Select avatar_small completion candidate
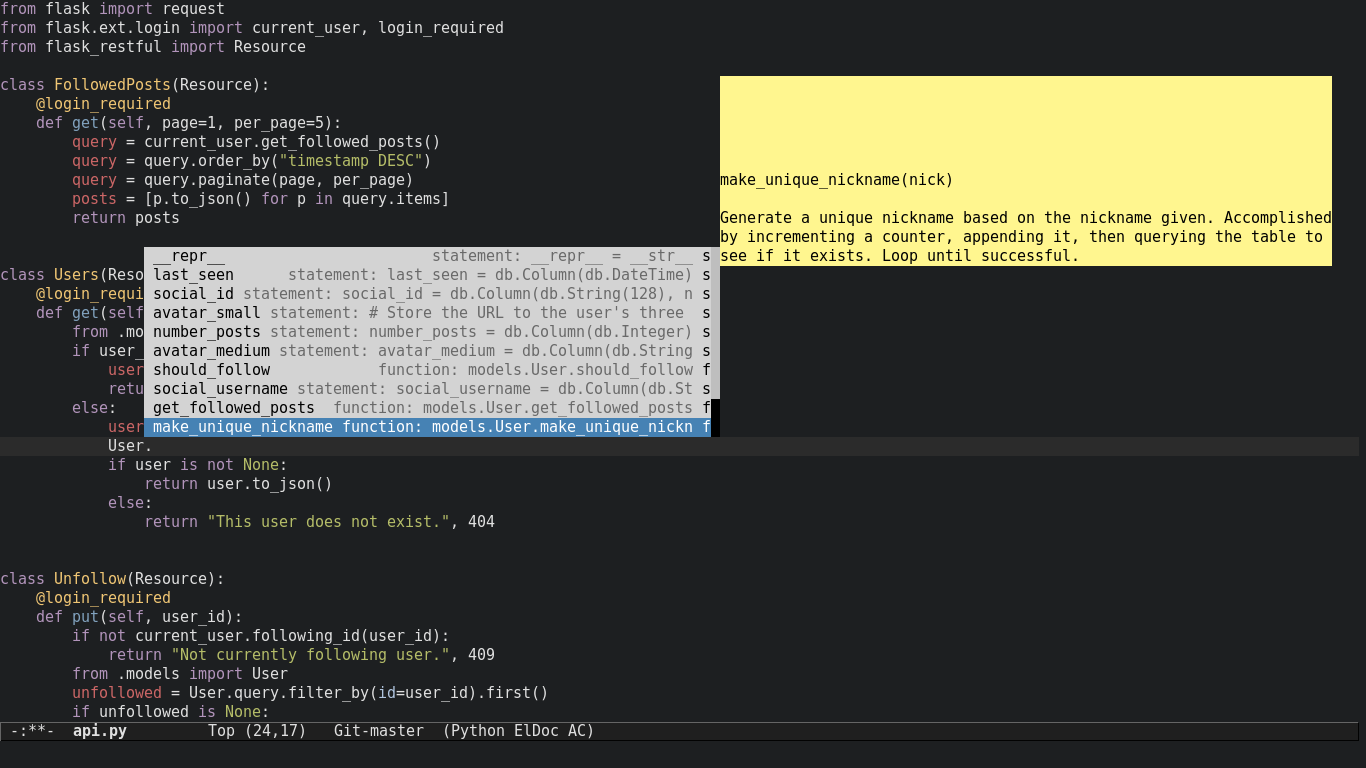Image resolution: width=1366 pixels, height=768 pixels. click(427, 313)
